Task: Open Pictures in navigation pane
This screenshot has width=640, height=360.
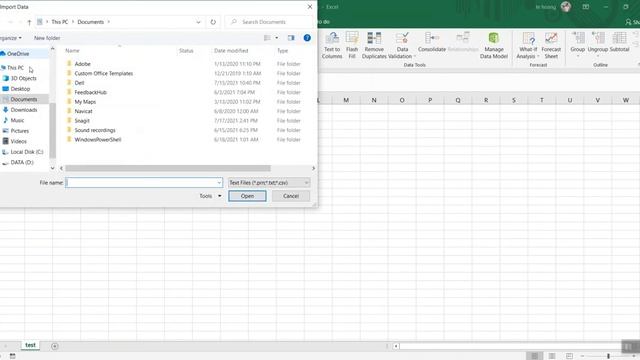Action: pos(20,131)
